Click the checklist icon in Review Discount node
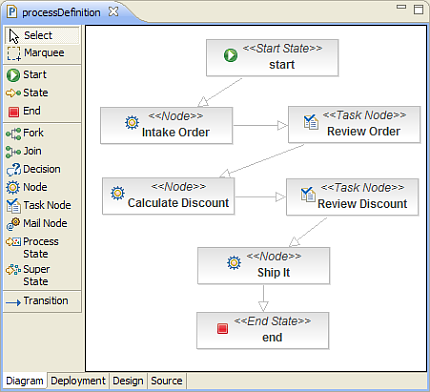 308,194
